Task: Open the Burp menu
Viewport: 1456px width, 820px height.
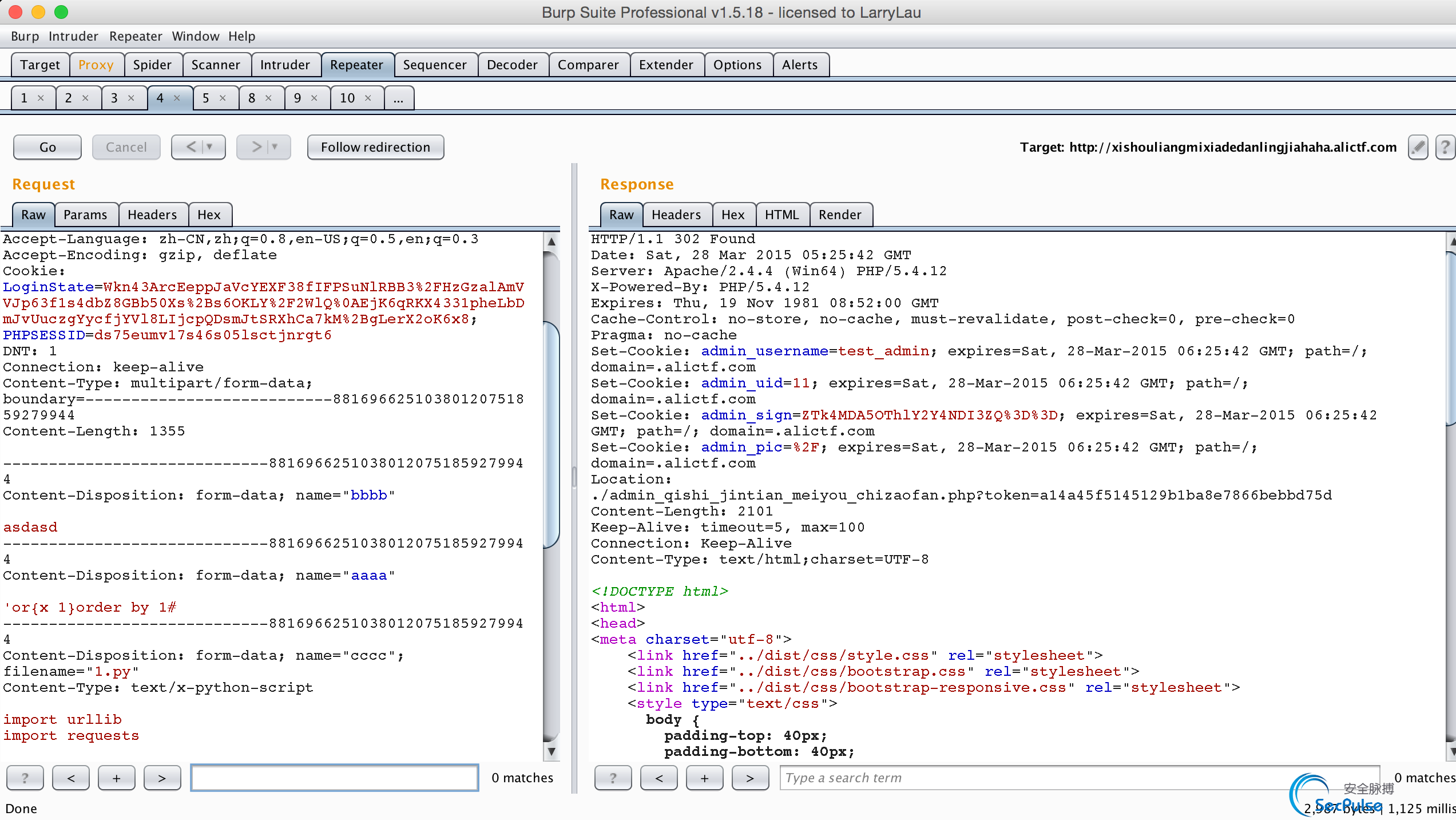Action: pos(25,36)
